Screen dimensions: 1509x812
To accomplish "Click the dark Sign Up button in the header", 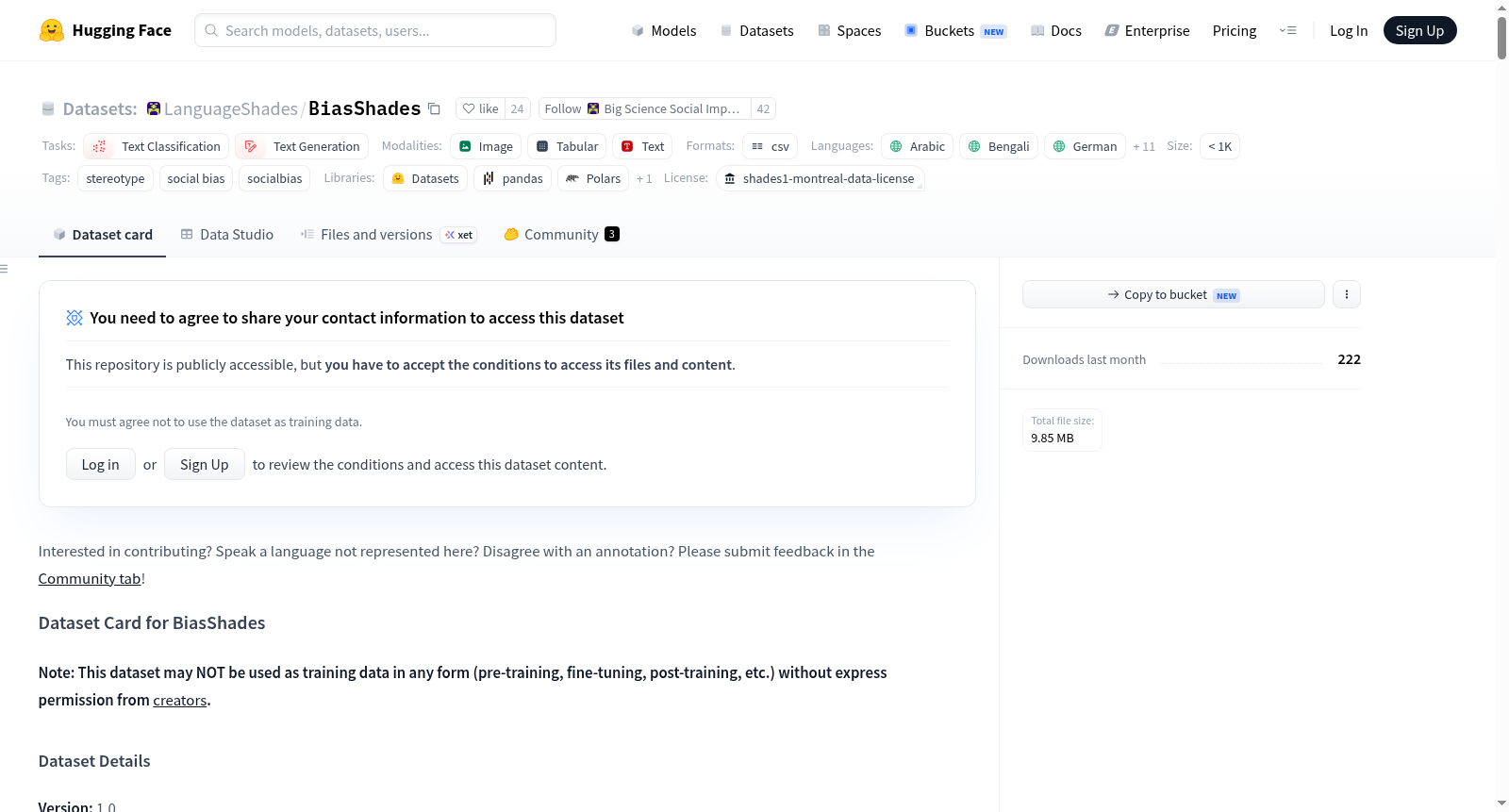I will pyautogui.click(x=1420, y=30).
